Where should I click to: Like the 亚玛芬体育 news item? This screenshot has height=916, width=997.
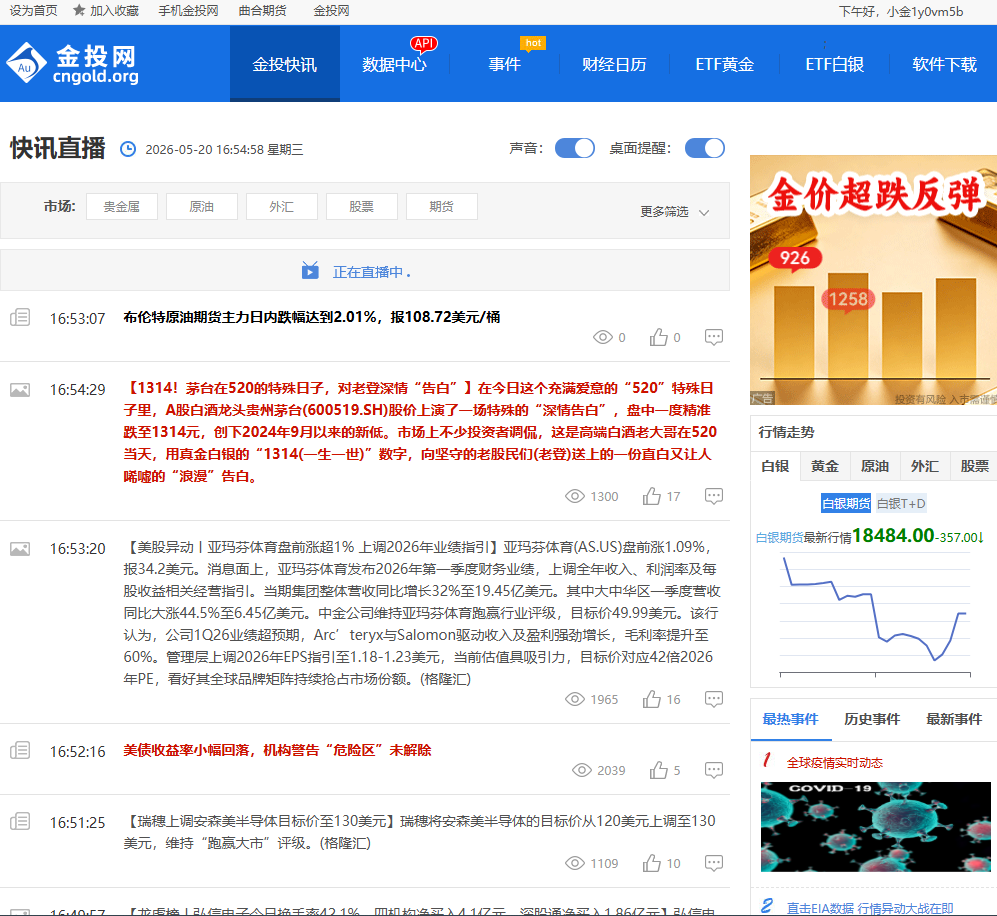click(652, 699)
